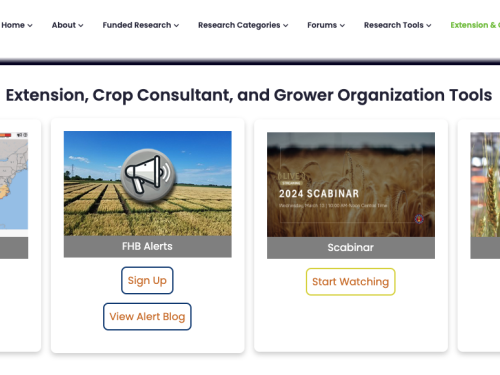The height and width of the screenshot is (375, 500).
Task: Open the Research Tools menu
Action: [x=397, y=25]
